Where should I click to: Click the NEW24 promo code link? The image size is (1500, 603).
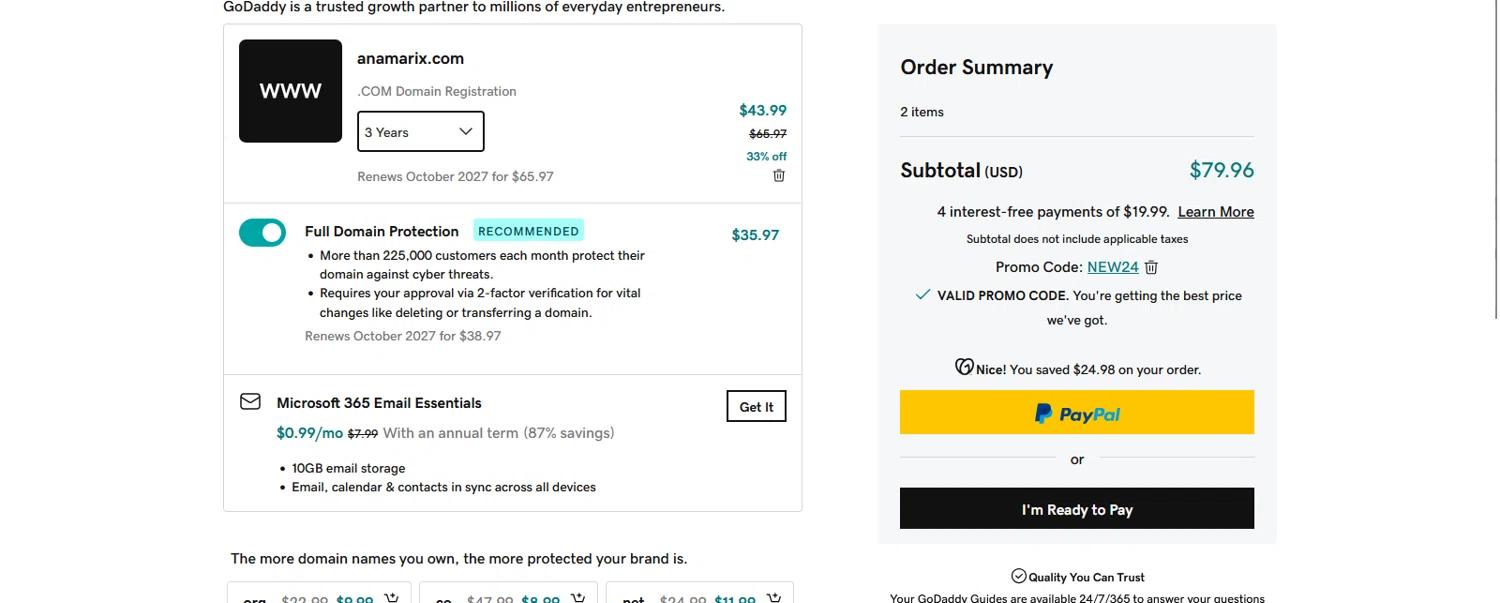point(1112,267)
